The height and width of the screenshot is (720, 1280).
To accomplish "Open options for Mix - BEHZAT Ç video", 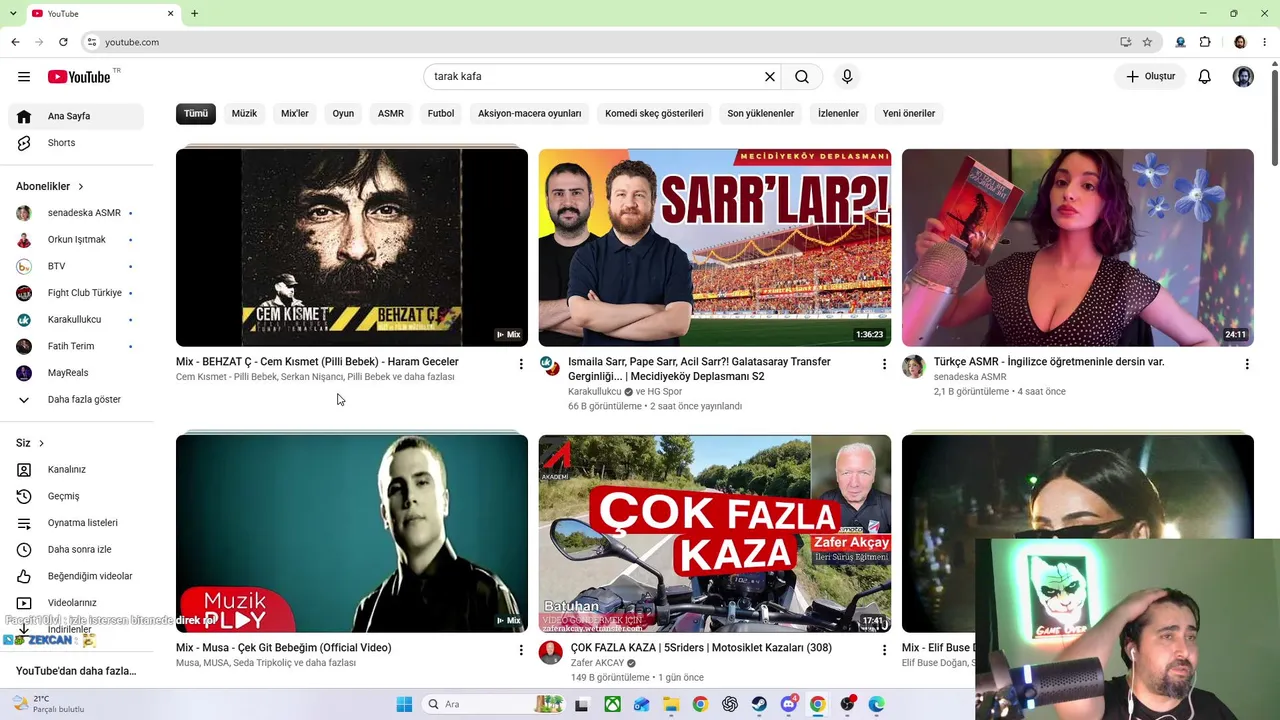I will point(521,364).
